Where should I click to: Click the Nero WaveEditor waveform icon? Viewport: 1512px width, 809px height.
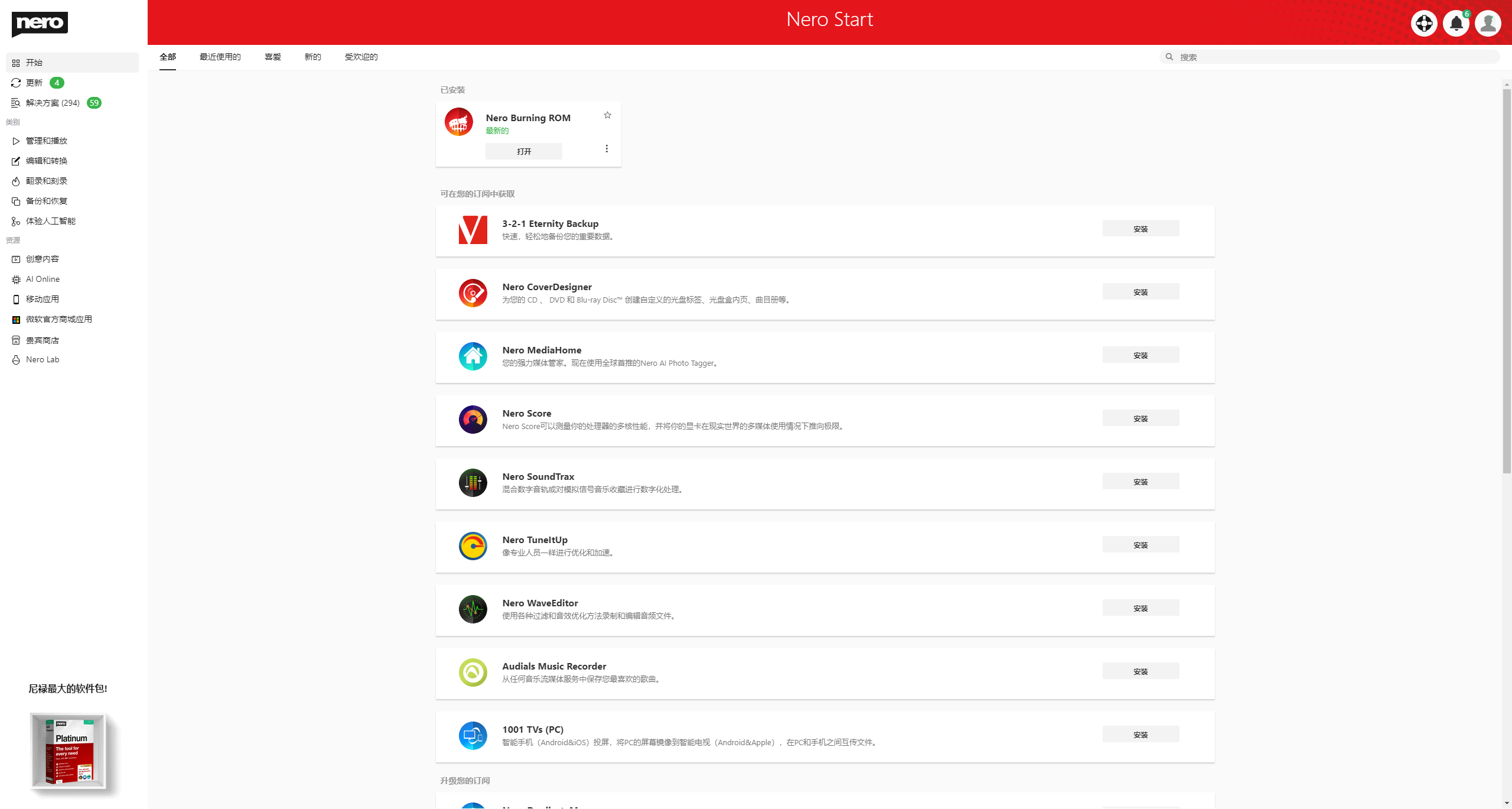pyautogui.click(x=473, y=609)
